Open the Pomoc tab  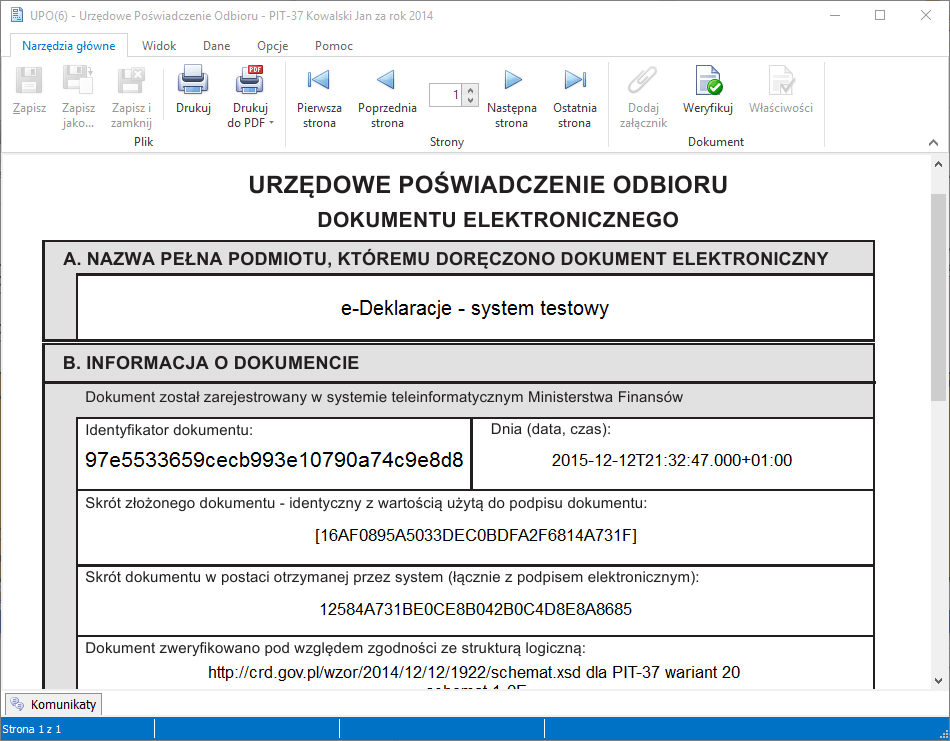click(x=334, y=46)
